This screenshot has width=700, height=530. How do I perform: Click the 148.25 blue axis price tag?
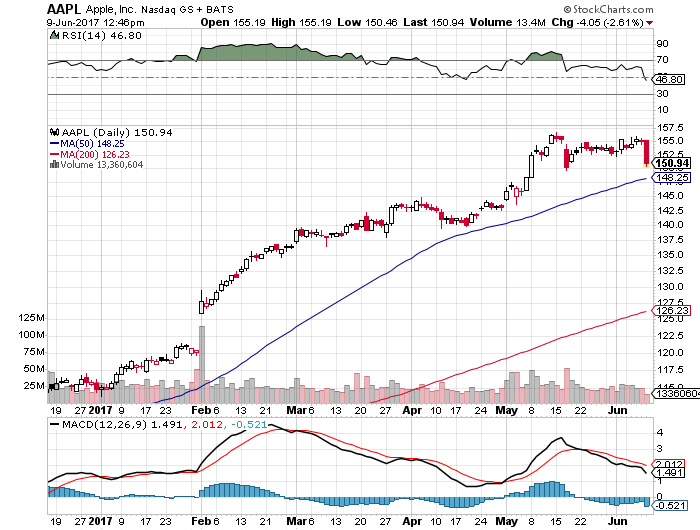click(672, 178)
